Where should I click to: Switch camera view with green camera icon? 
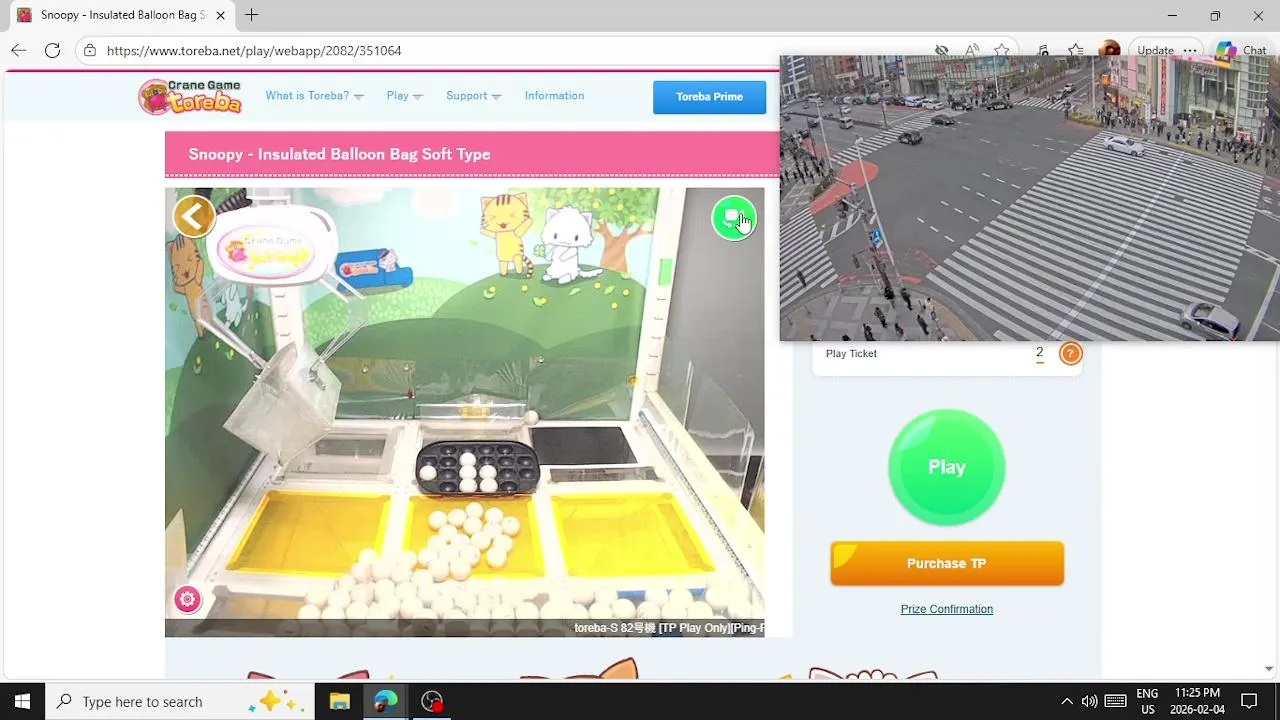[734, 218]
